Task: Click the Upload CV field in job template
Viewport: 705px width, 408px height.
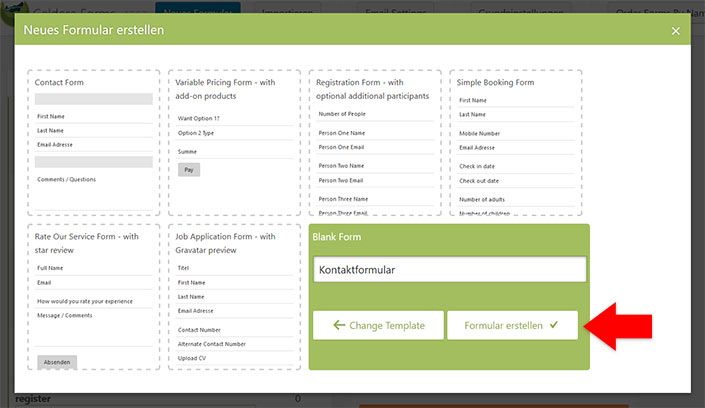Action: point(234,359)
